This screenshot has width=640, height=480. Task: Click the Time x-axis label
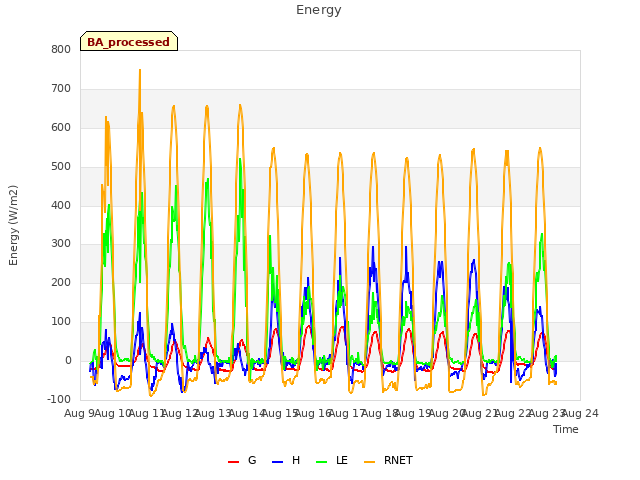(x=565, y=429)
